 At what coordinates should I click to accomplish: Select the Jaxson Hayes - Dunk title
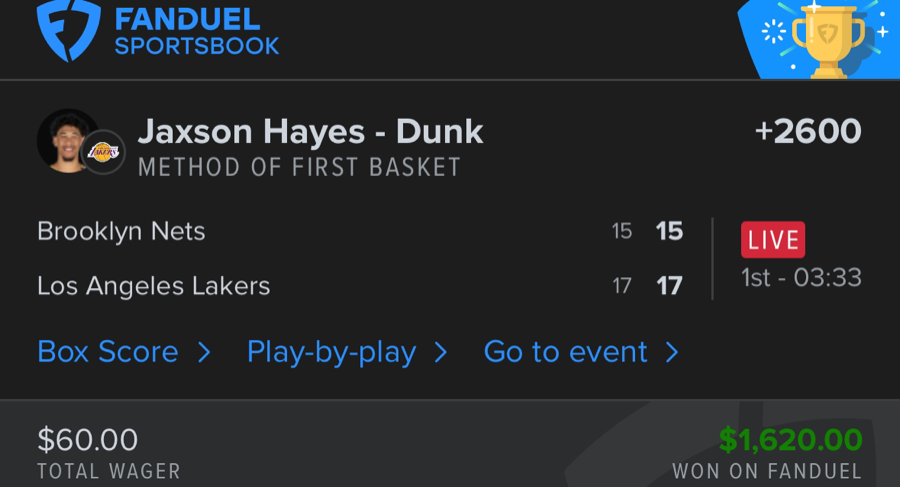[310, 132]
